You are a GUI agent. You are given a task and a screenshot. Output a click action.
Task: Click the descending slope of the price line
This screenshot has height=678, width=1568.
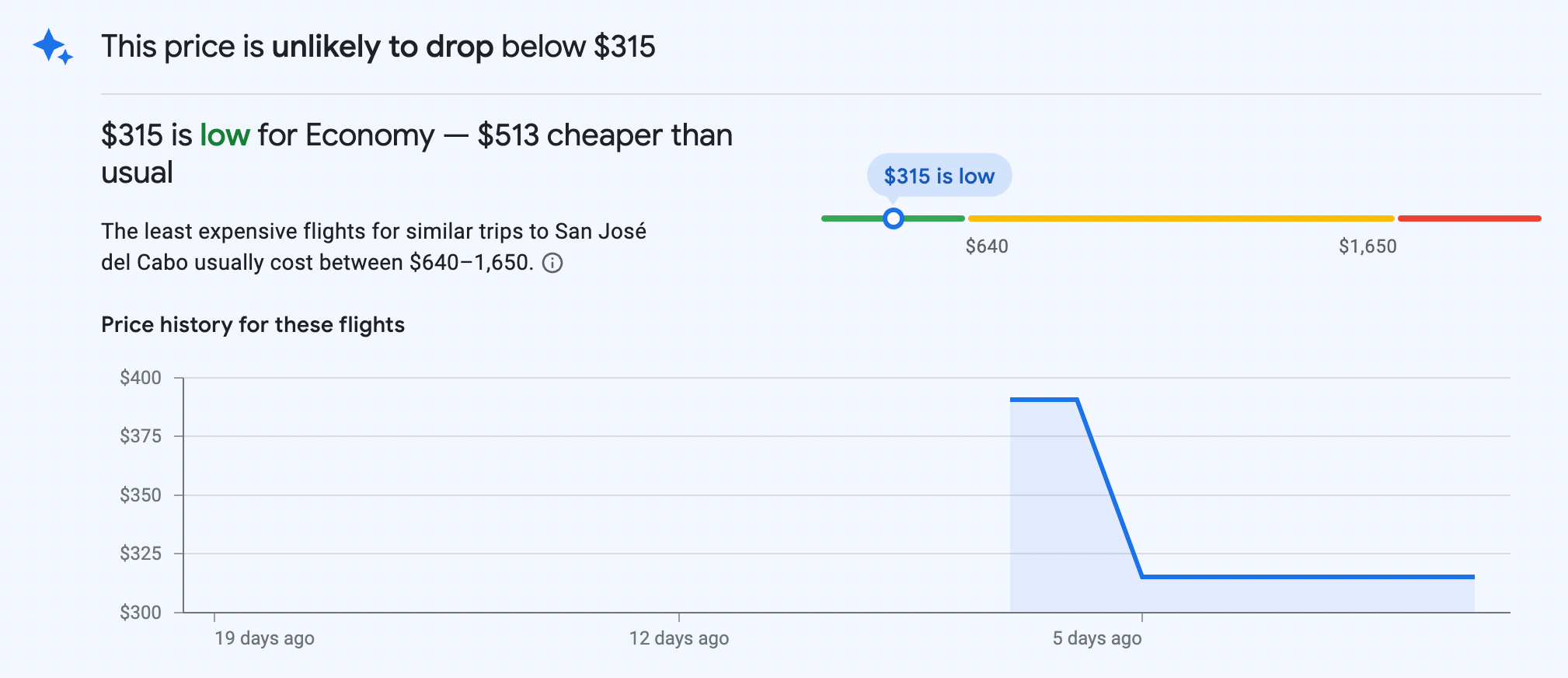(1110, 488)
